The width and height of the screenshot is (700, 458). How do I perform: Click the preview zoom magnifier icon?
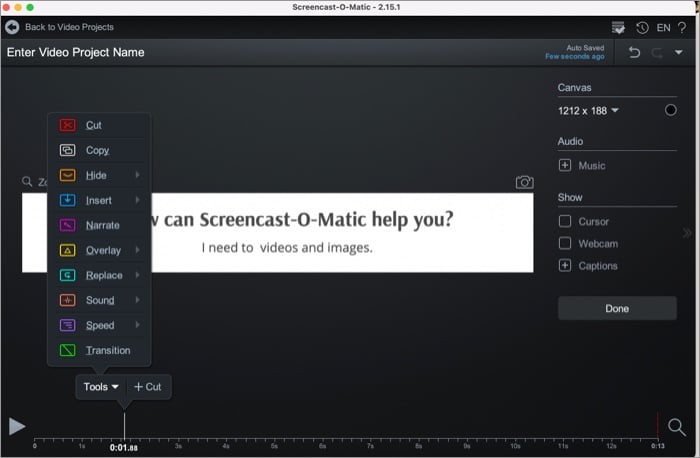click(x=27, y=182)
